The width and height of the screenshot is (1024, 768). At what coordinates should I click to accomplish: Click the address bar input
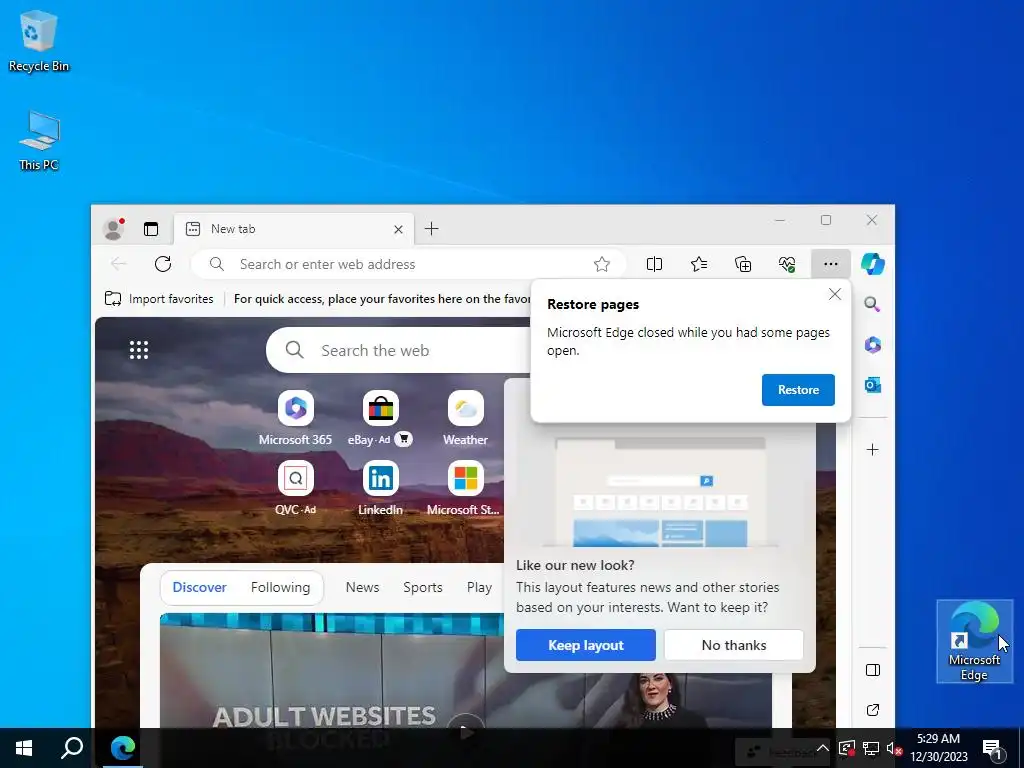408,264
